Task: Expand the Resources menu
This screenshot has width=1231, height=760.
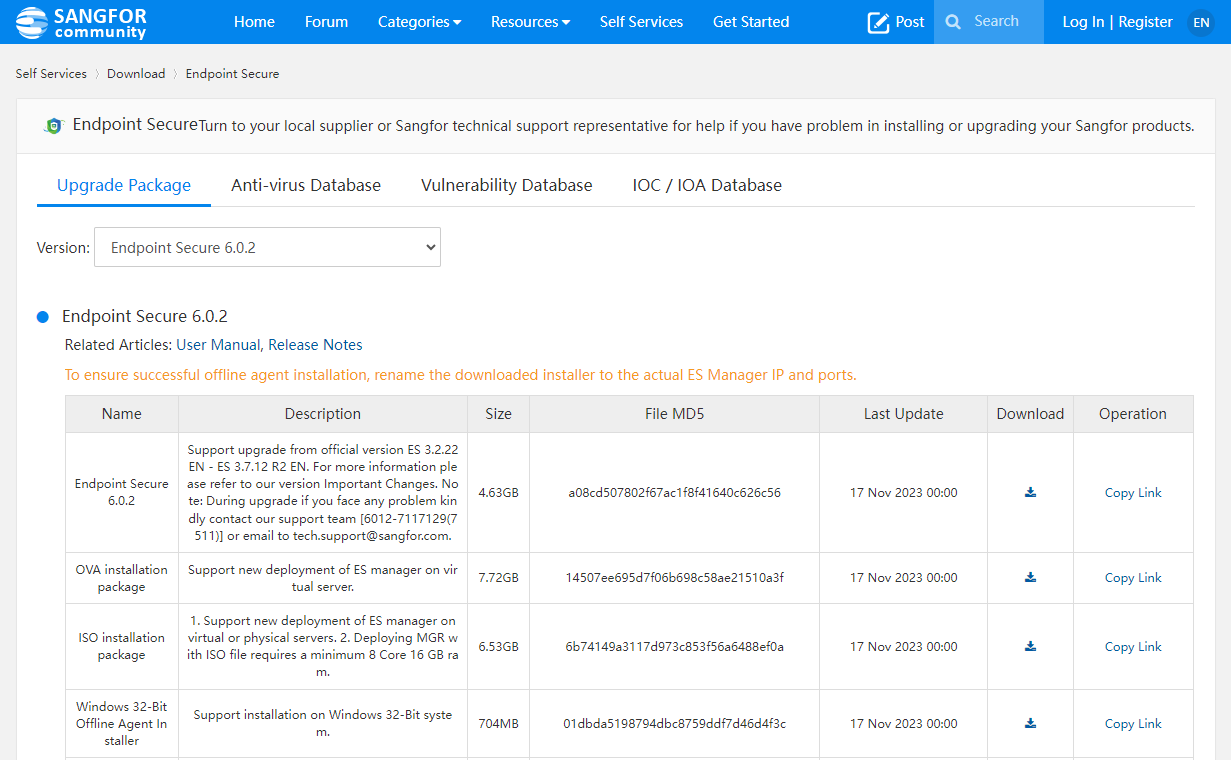Action: coord(530,22)
